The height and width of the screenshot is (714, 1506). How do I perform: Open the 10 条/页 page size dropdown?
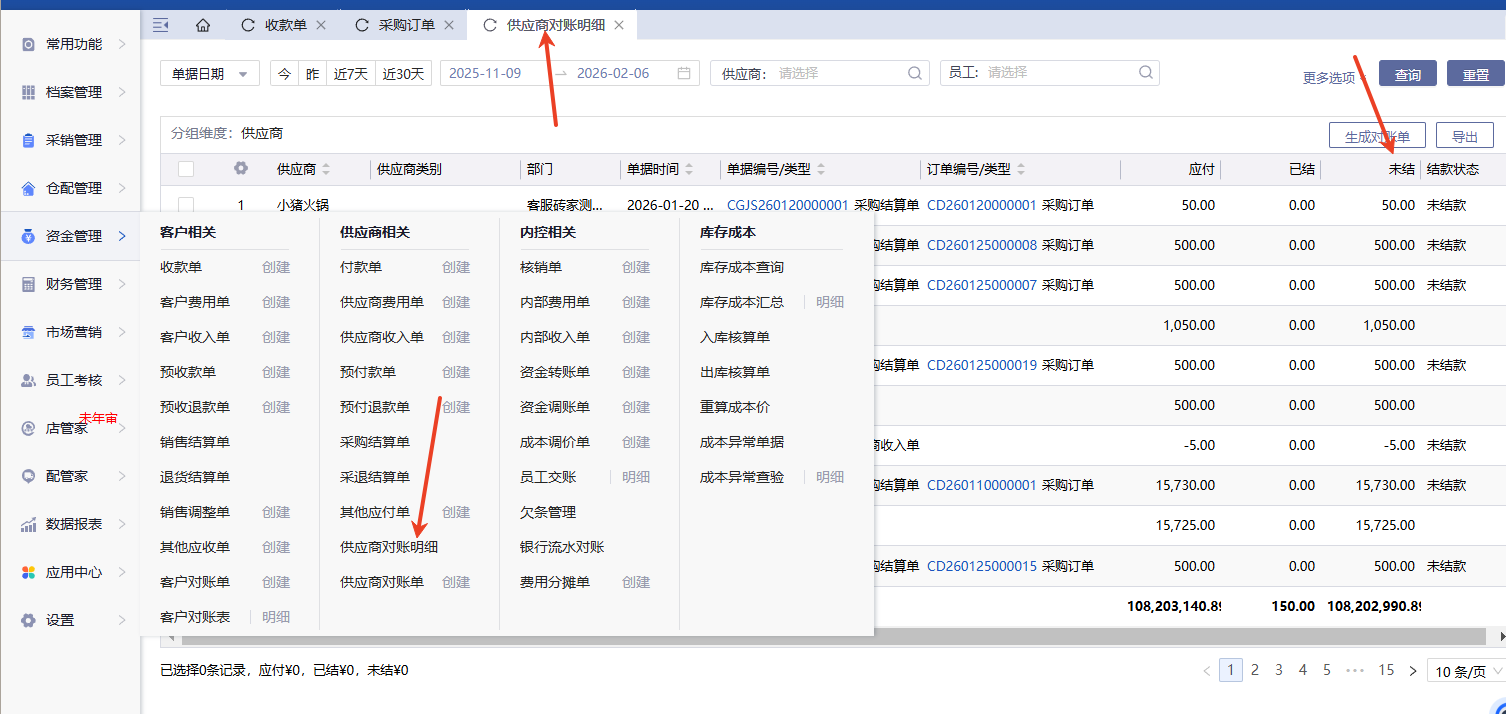[1464, 672]
